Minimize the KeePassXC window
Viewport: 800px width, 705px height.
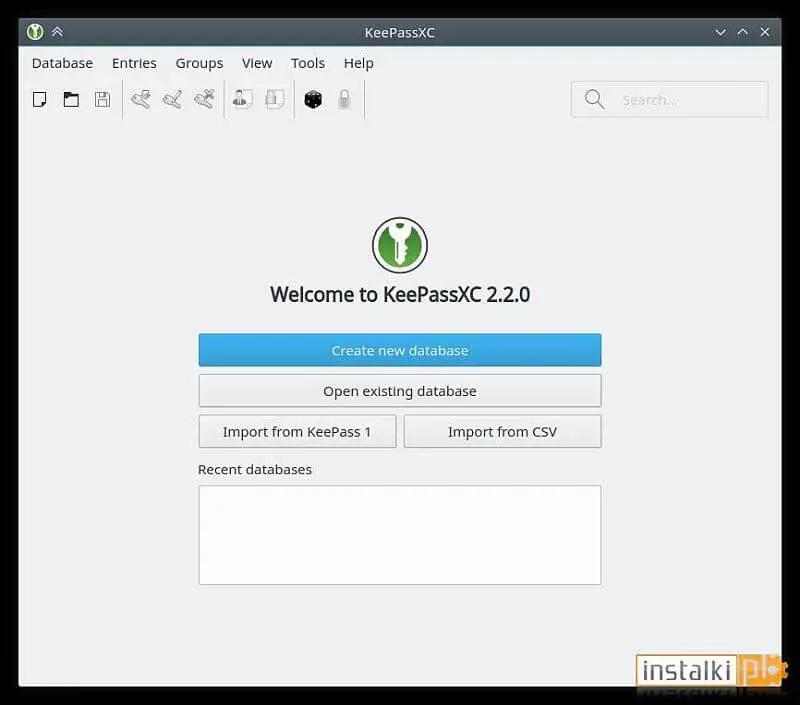pos(720,32)
